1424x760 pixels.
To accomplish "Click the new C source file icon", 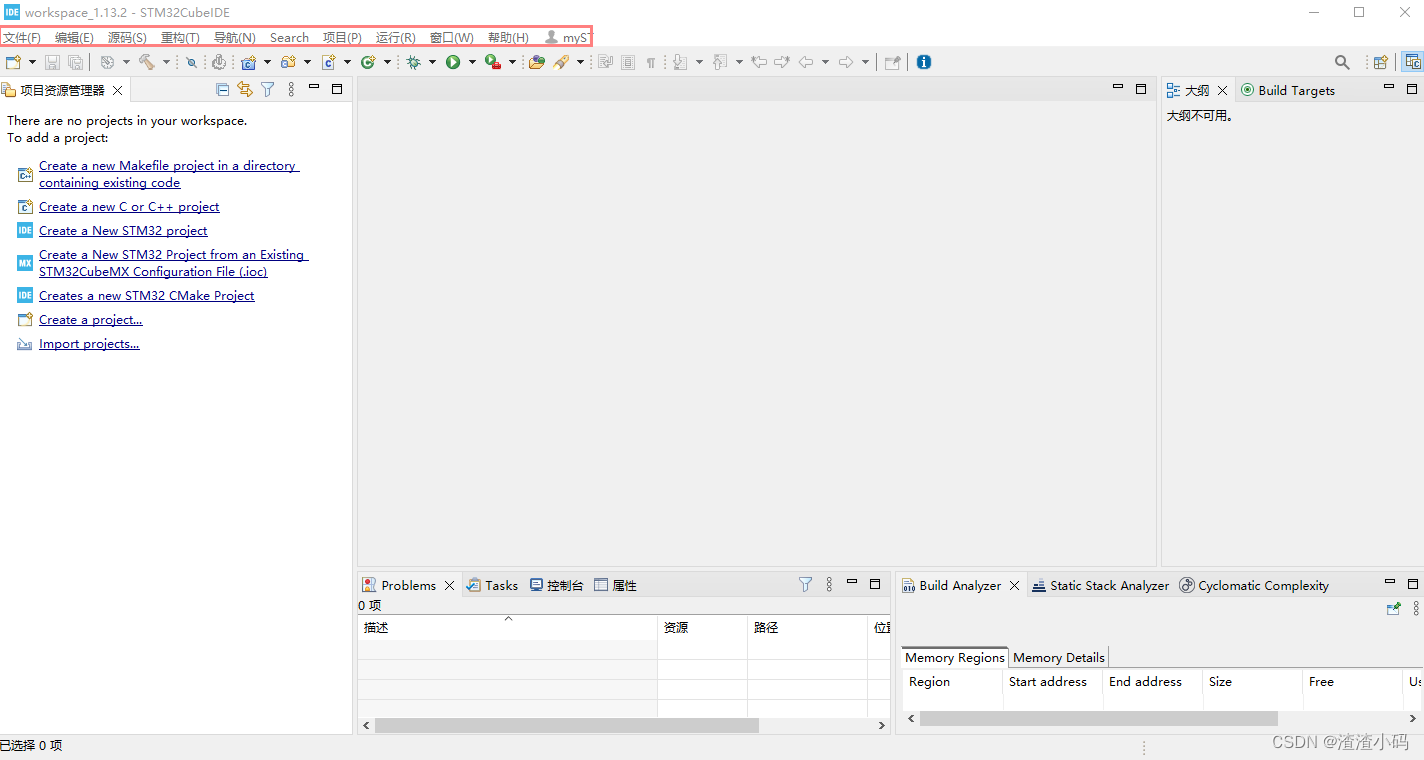I will 328,62.
